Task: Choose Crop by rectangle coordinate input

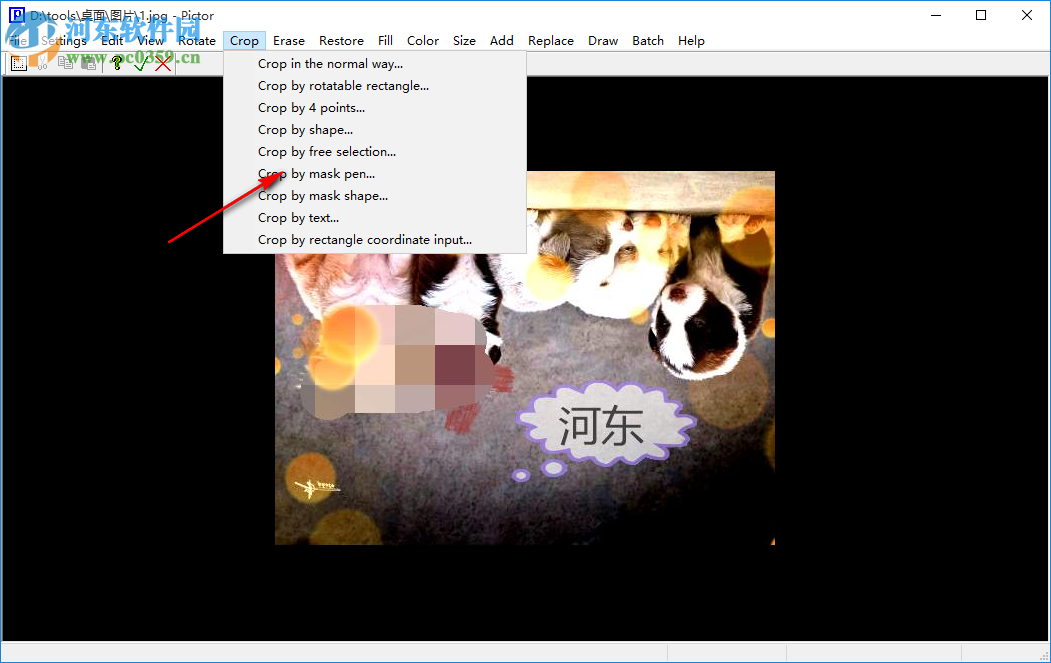Action: click(x=364, y=239)
